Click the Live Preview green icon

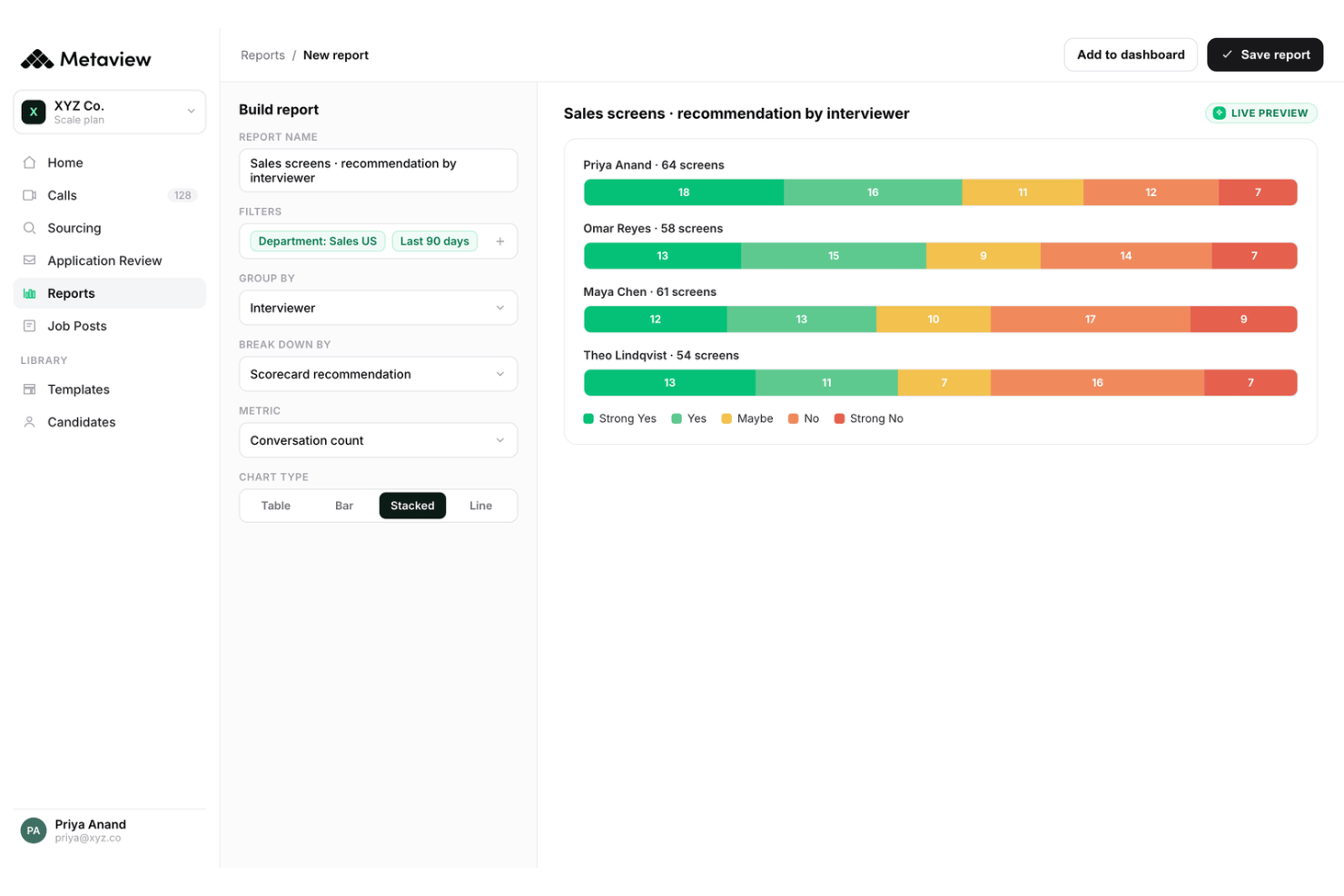point(1220,113)
